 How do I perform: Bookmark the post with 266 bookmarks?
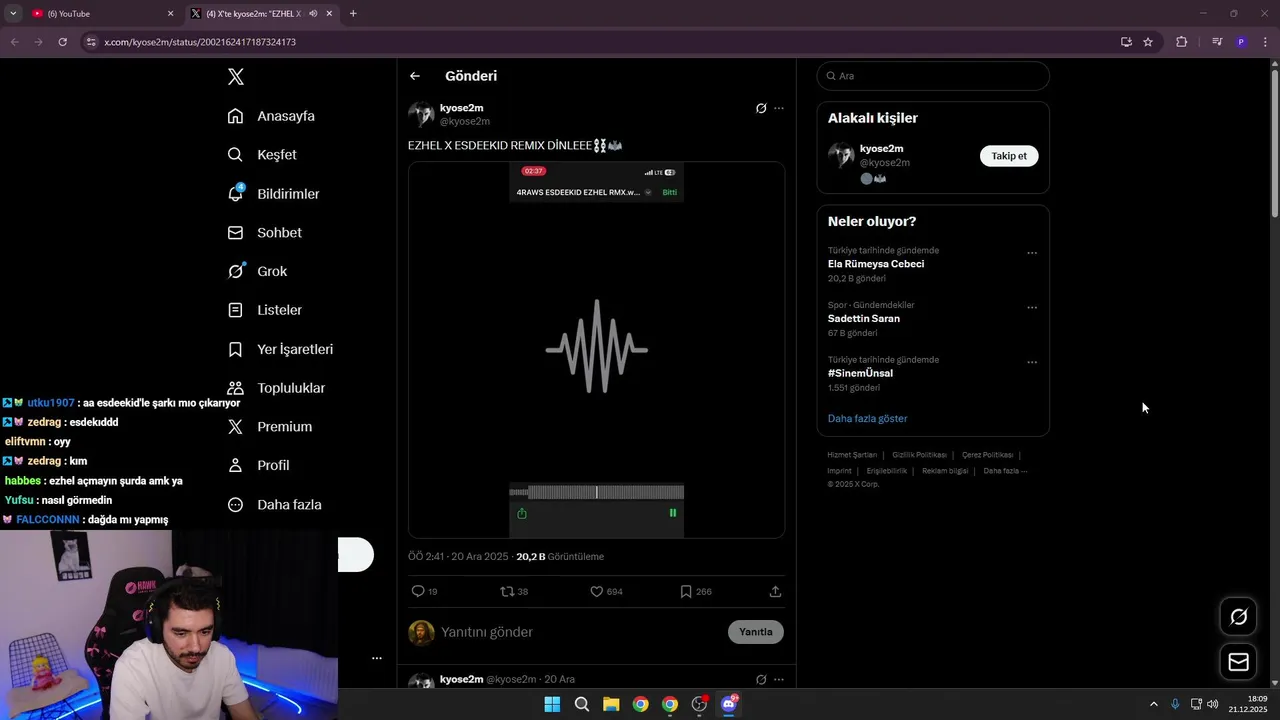click(x=695, y=592)
